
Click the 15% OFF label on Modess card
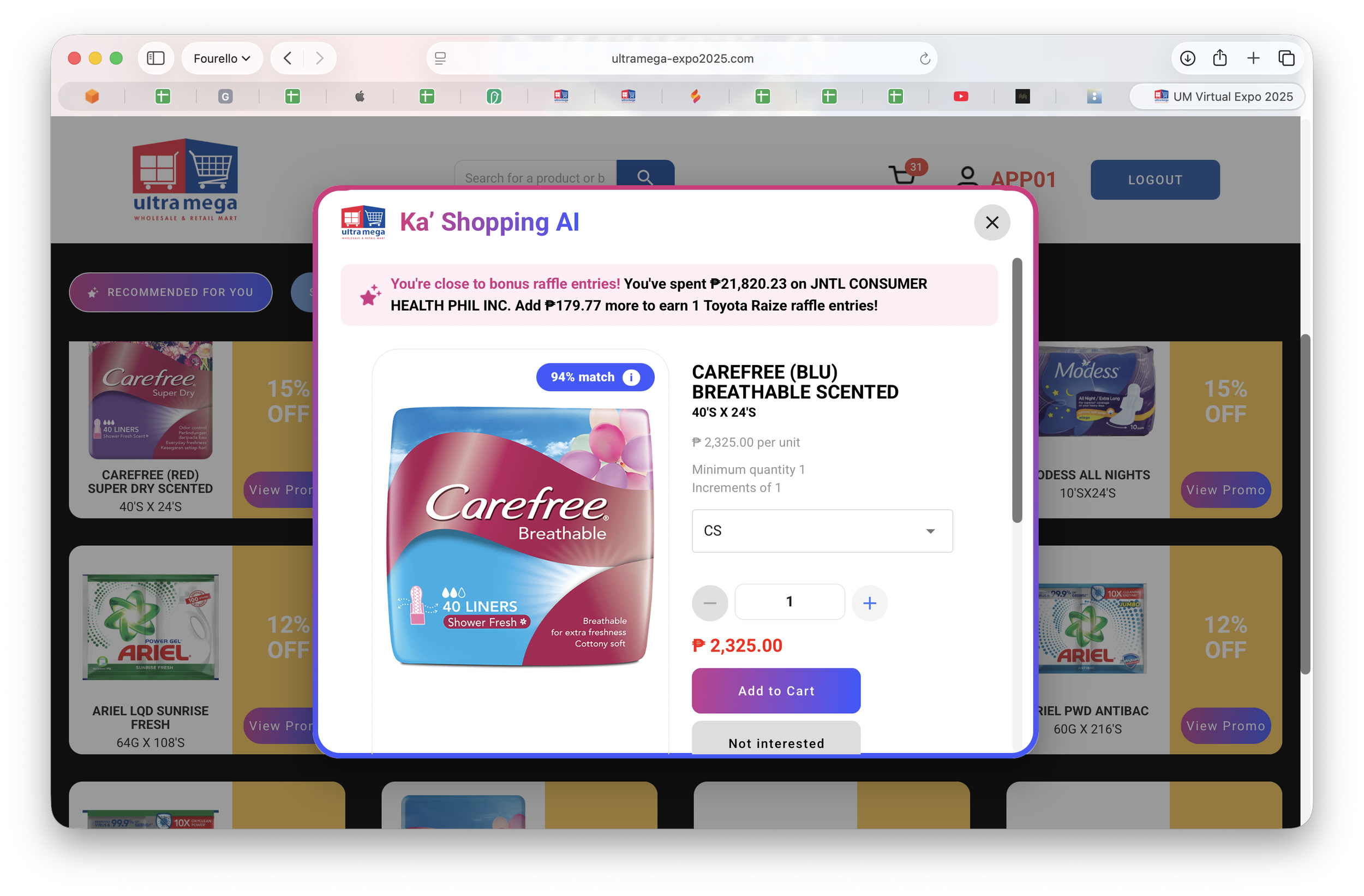(1225, 401)
